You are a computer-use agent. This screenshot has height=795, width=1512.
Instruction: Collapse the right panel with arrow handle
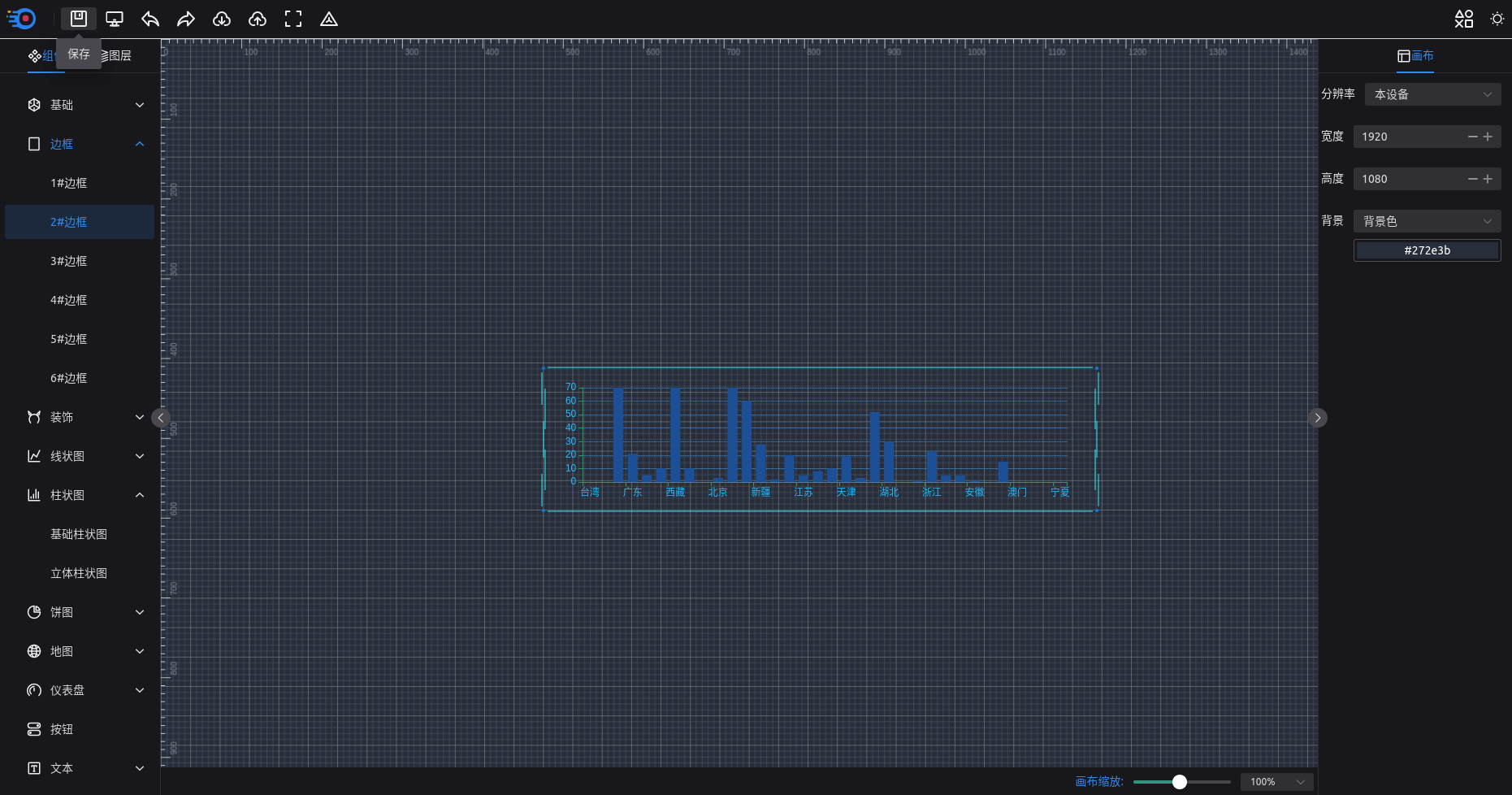[1317, 418]
